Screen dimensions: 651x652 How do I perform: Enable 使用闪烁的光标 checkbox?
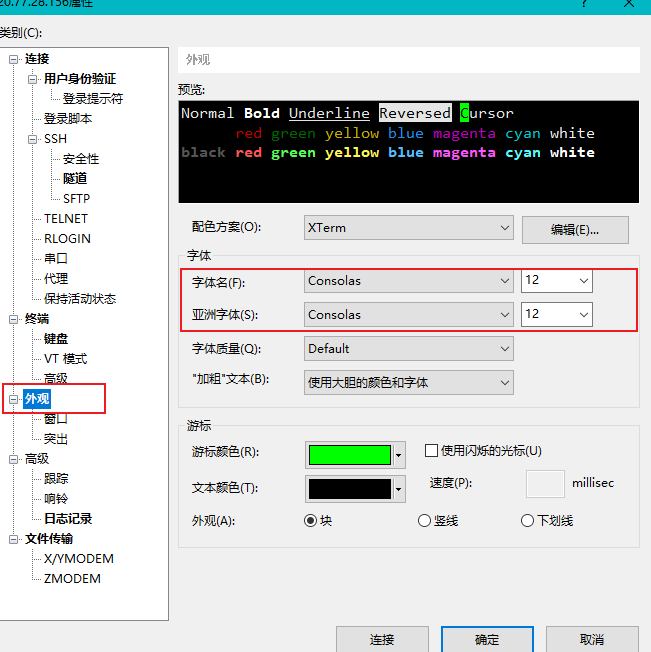[432, 451]
